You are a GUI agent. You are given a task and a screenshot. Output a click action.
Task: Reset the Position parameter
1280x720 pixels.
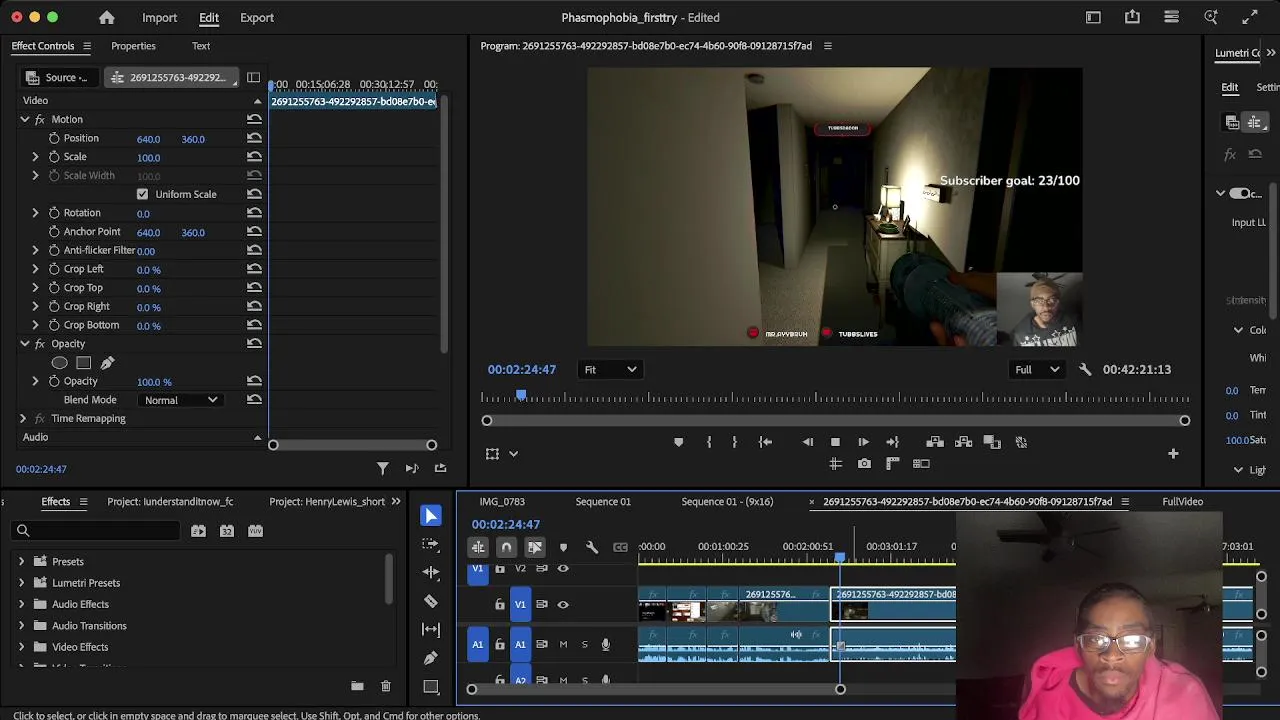pyautogui.click(x=254, y=138)
